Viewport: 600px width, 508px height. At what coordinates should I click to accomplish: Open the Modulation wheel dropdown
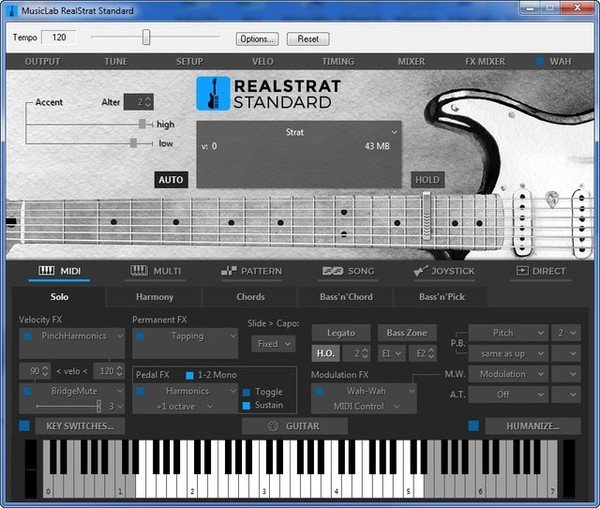[507, 374]
